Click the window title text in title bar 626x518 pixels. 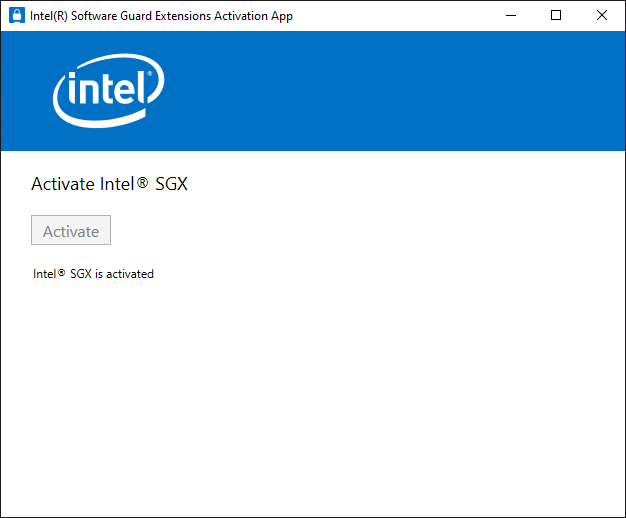point(162,16)
